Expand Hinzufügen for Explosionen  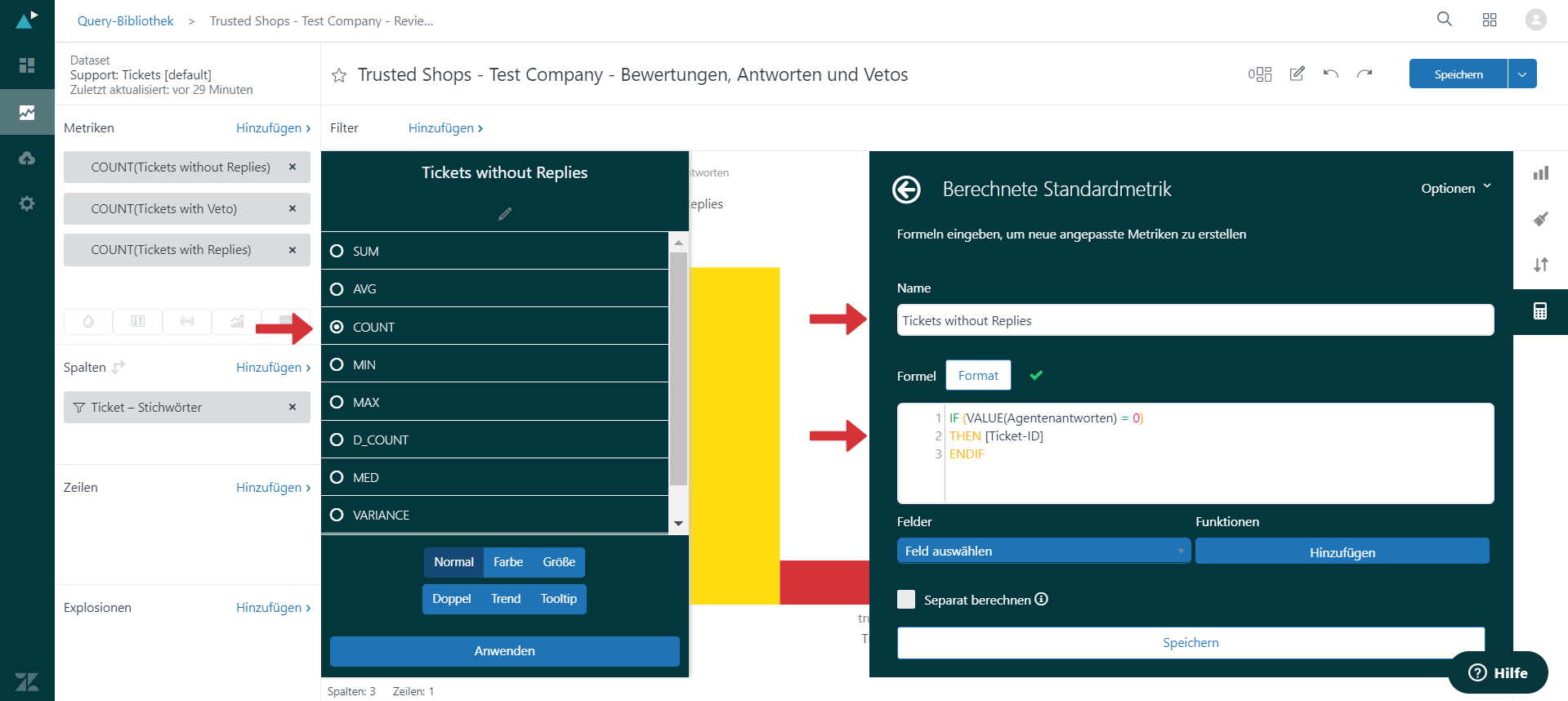click(273, 608)
